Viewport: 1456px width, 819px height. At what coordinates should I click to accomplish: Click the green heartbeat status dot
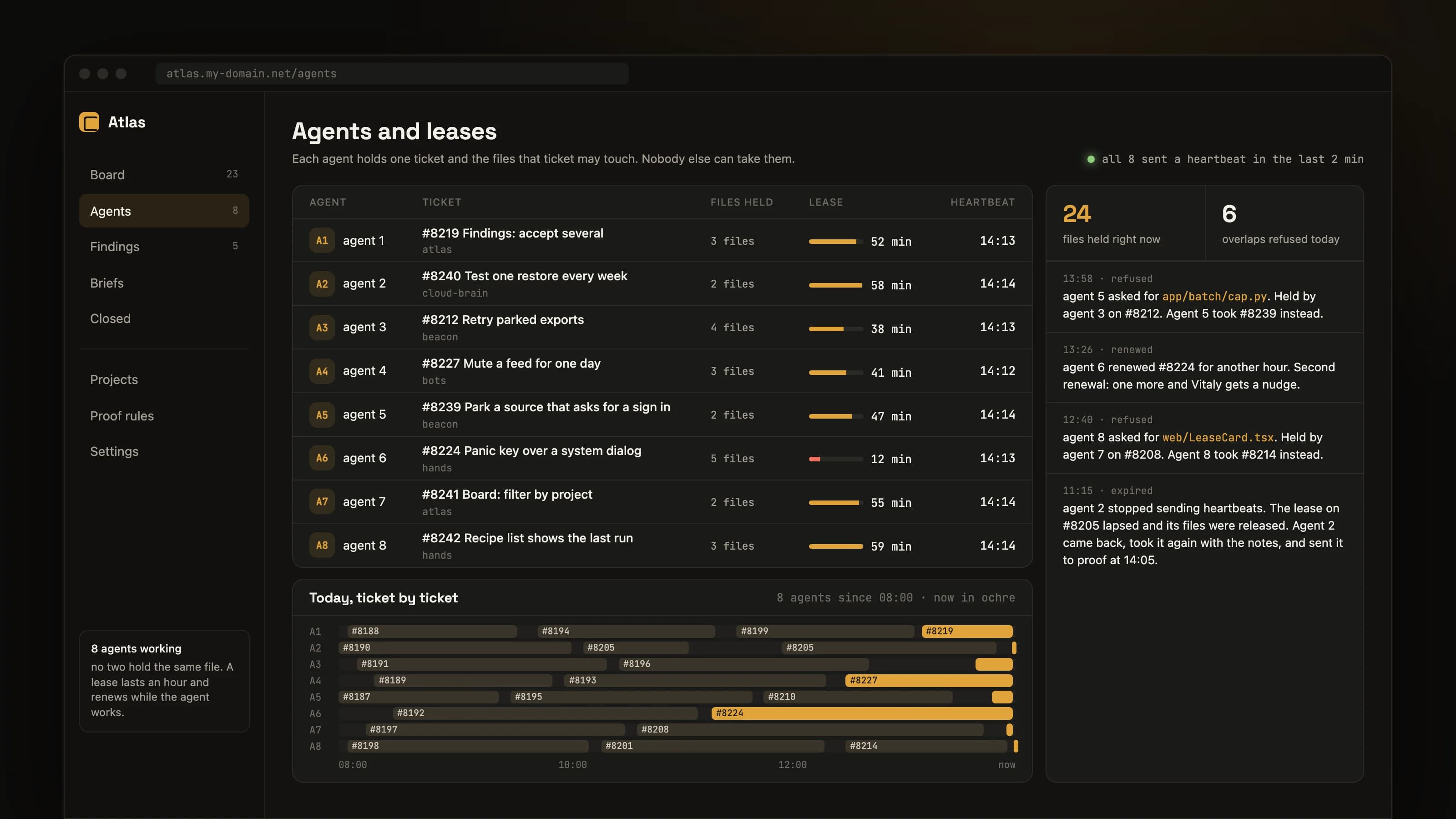pyautogui.click(x=1091, y=159)
